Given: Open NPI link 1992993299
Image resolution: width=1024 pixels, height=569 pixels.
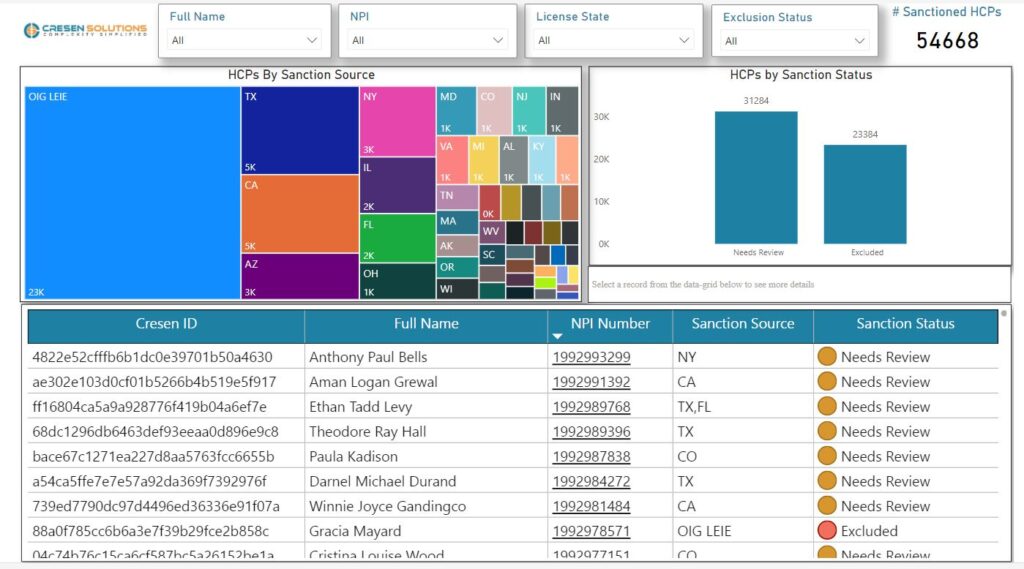Looking at the screenshot, I should [x=591, y=357].
